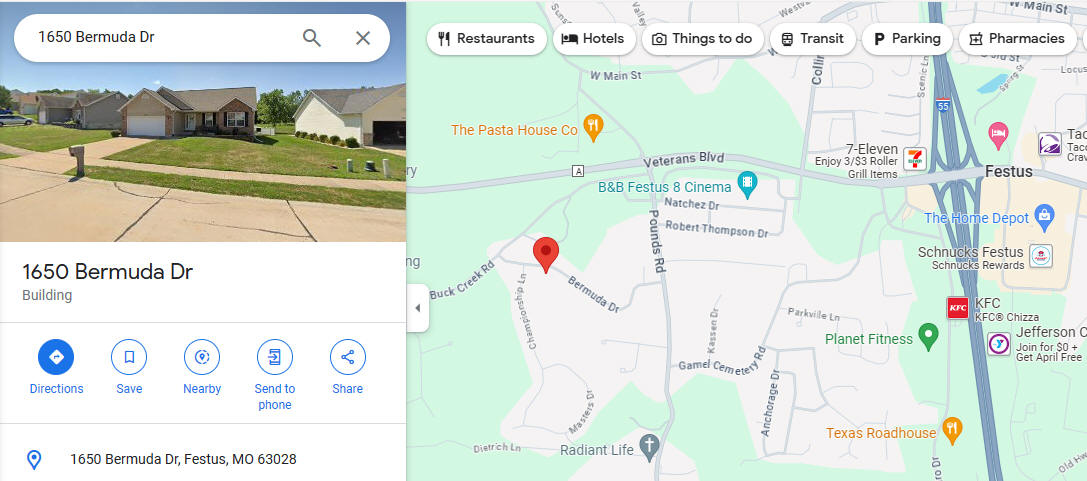
Task: Clear the search with the X icon
Action: pyautogui.click(x=363, y=38)
